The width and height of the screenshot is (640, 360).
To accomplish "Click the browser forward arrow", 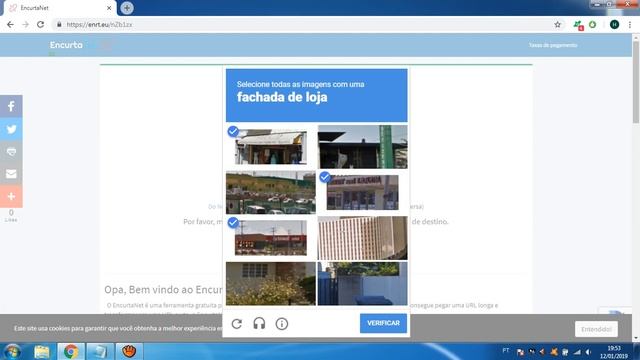I will pos(25,24).
